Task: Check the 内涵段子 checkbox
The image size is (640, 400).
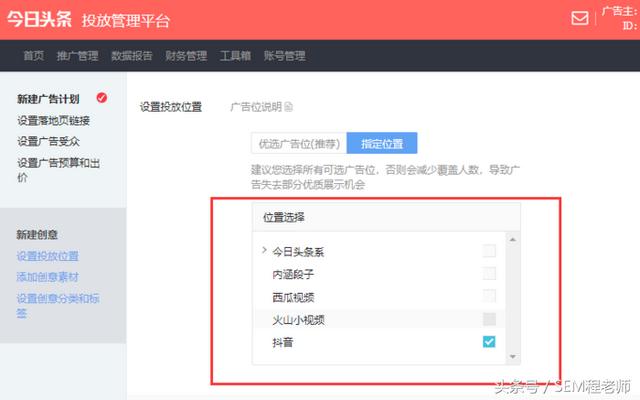Action: [x=489, y=273]
